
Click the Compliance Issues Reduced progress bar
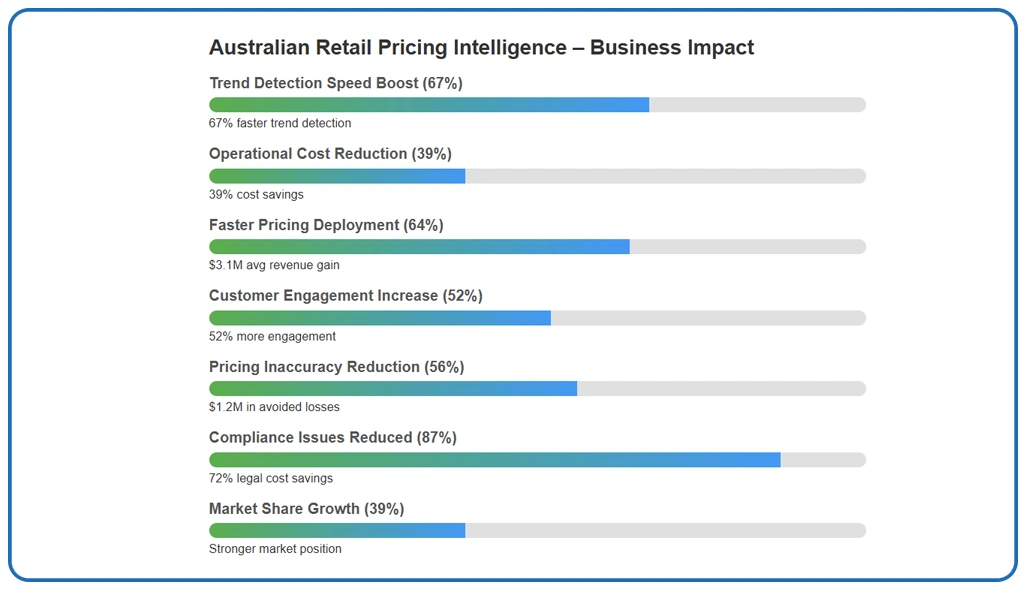click(x=537, y=460)
